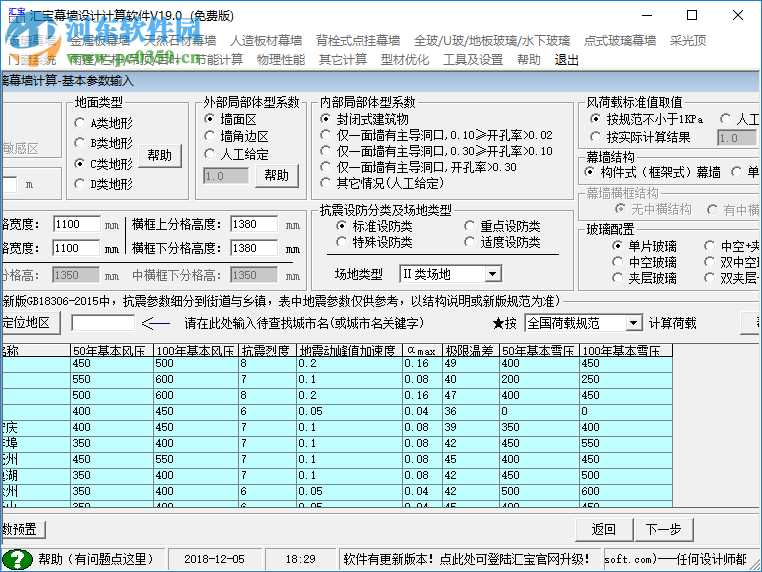Open 物理性能 menu
The height and width of the screenshot is (572, 762).
280,59
